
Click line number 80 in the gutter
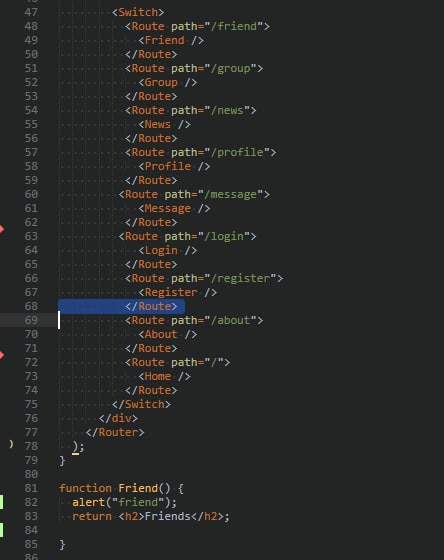31,474
